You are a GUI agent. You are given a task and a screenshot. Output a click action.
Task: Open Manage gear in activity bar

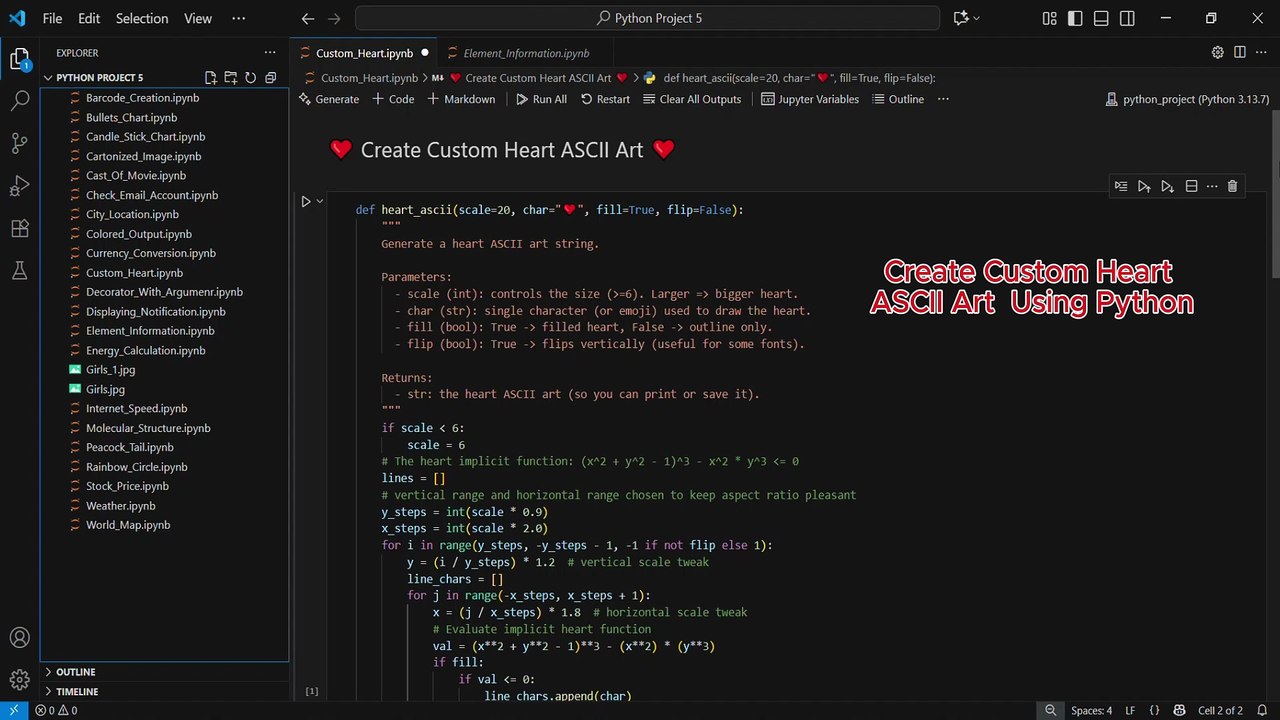[19, 680]
